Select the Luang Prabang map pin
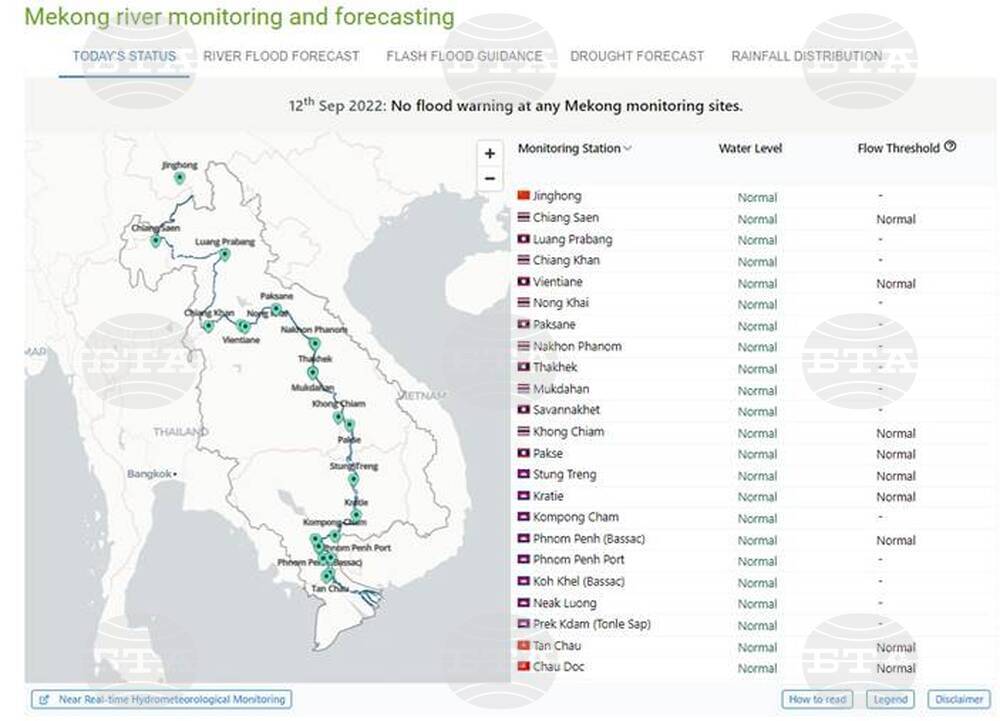1000x721 pixels. [225, 254]
